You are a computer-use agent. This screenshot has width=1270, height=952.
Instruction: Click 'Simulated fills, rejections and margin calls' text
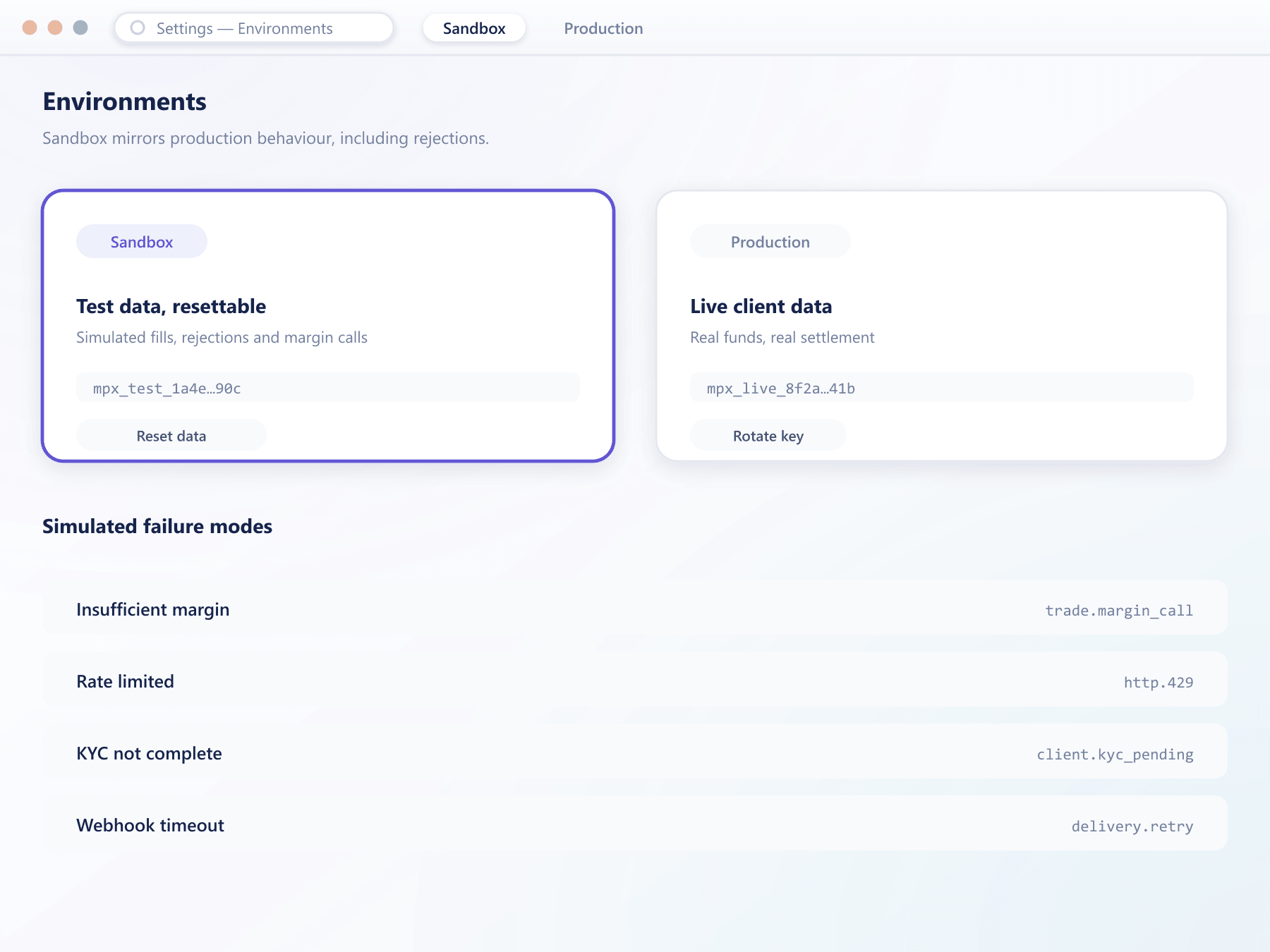click(x=222, y=337)
